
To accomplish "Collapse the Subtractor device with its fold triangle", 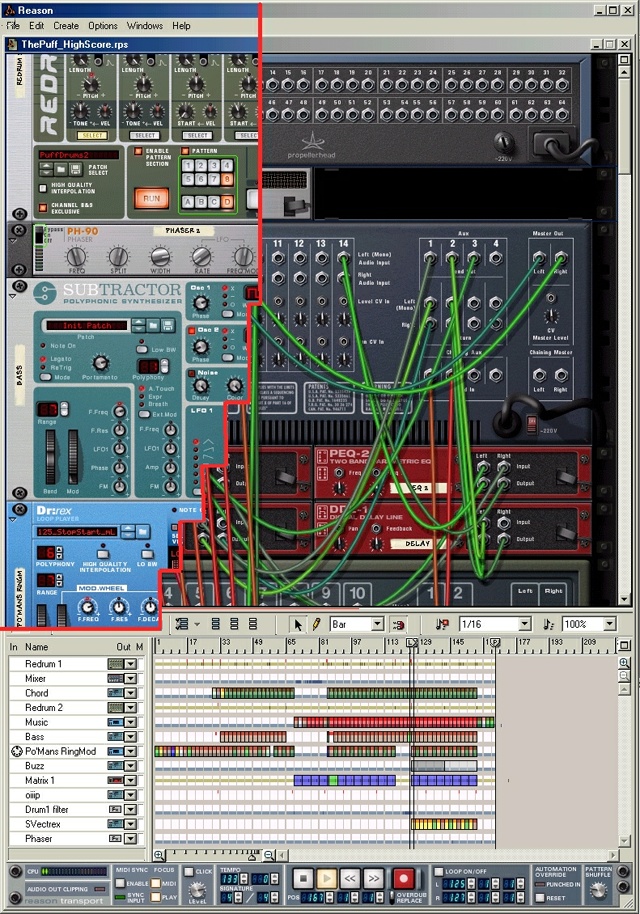I will [13, 296].
